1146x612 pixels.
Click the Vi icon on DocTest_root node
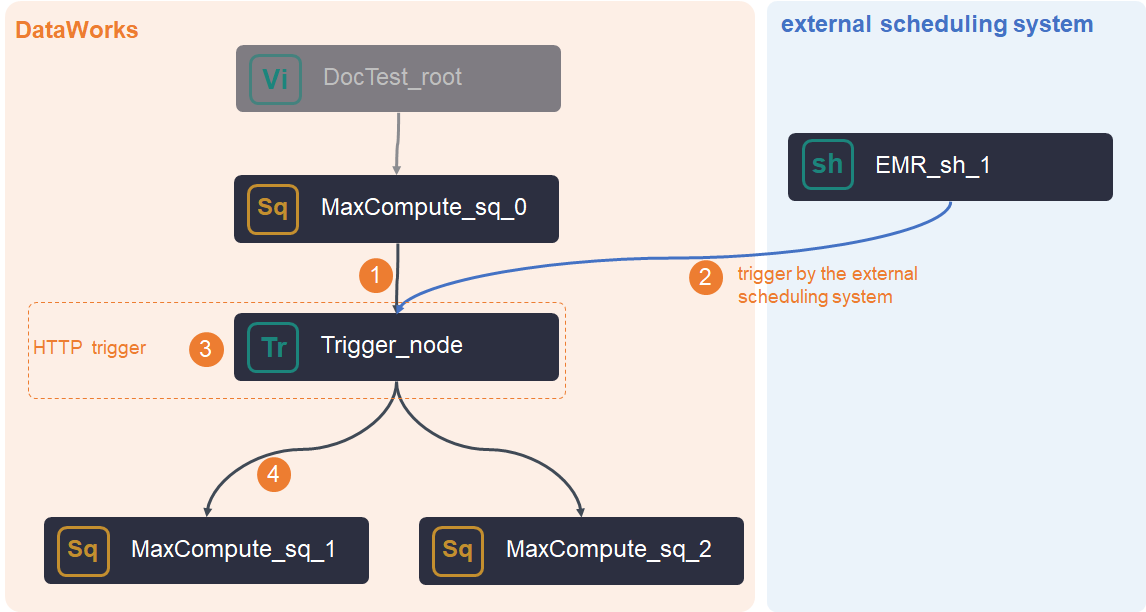click(x=276, y=79)
